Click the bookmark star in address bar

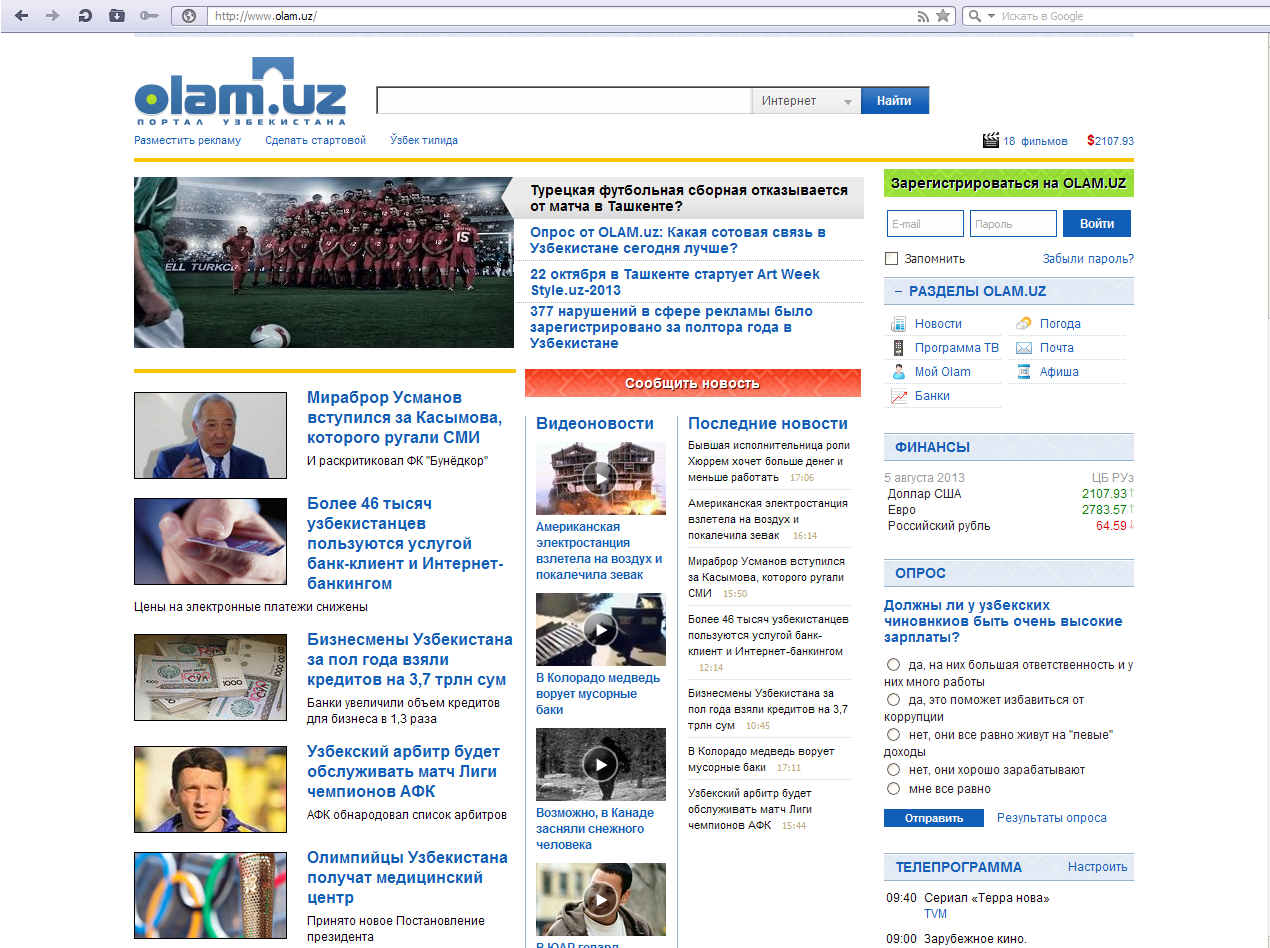point(943,16)
